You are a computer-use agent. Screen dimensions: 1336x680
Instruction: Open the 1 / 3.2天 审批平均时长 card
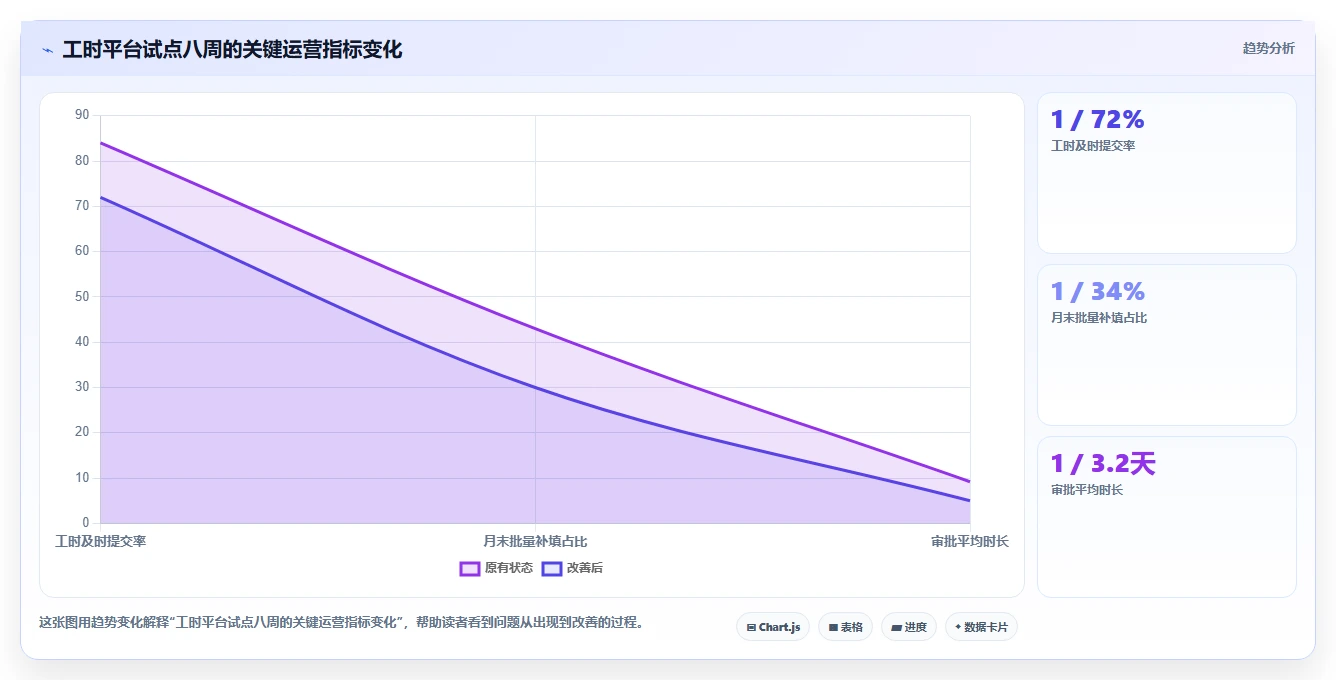pyautogui.click(x=1166, y=517)
